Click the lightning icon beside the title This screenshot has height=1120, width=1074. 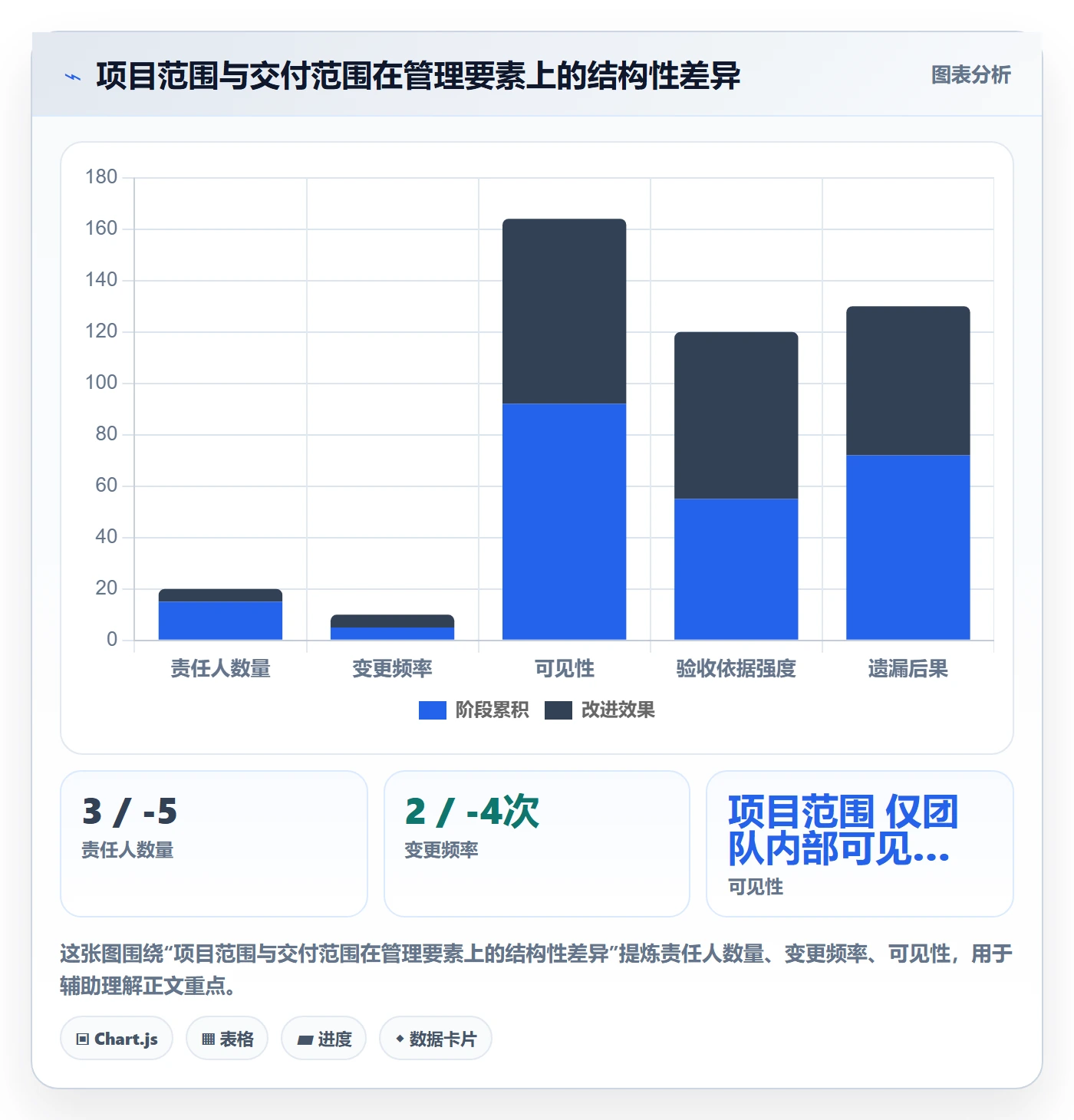pyautogui.click(x=73, y=77)
